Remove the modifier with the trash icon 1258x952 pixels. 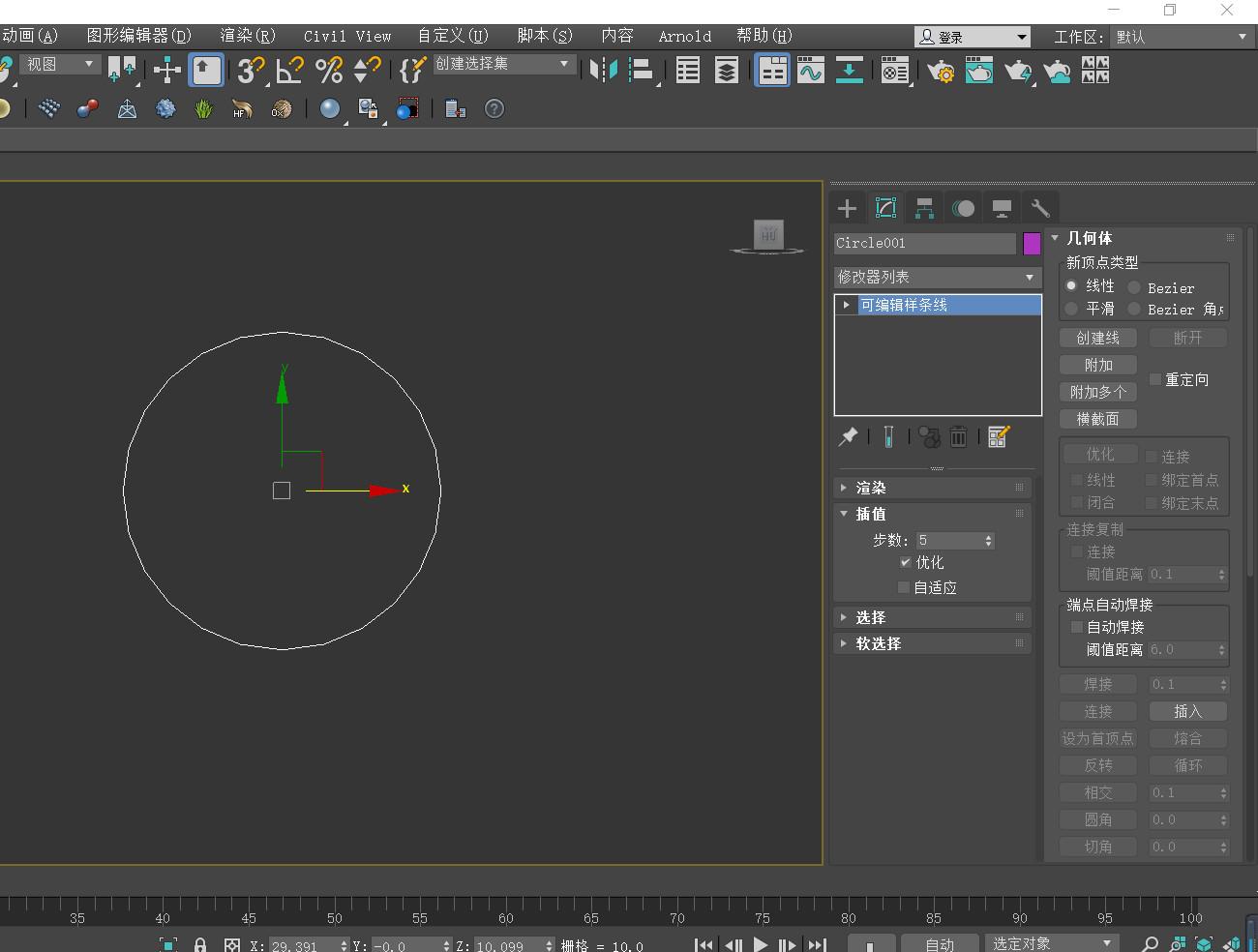tap(958, 436)
